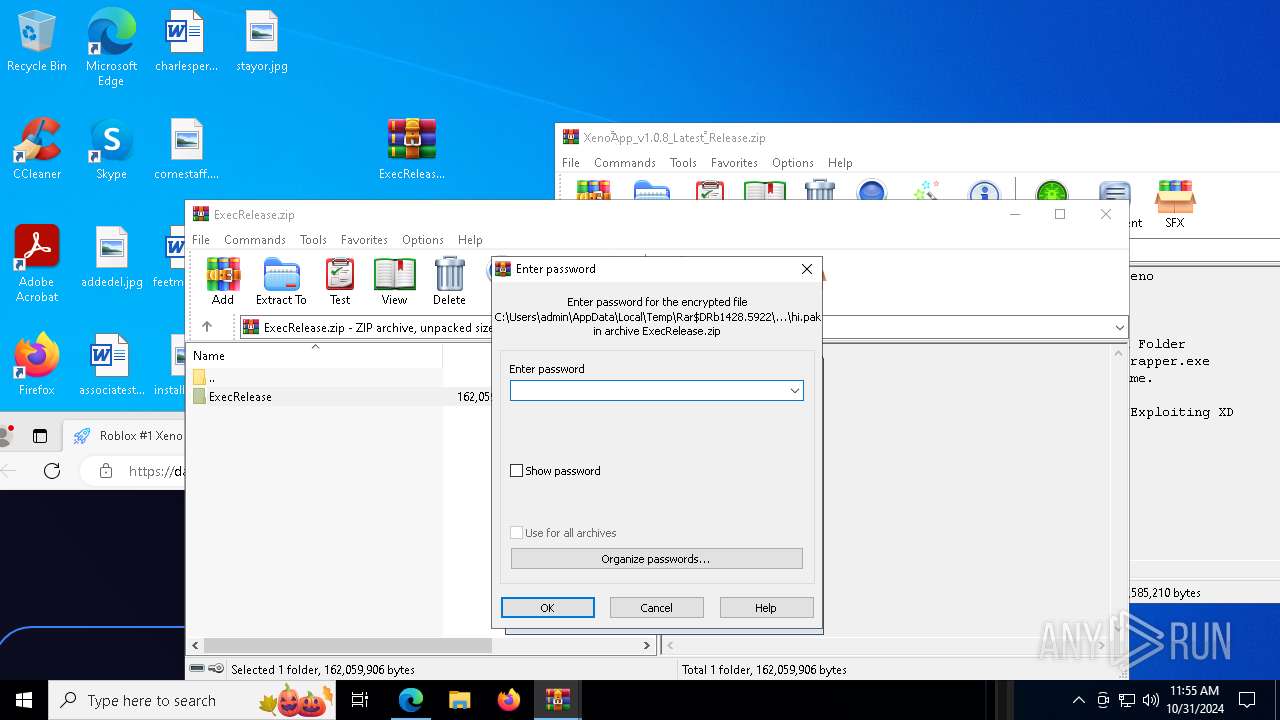Select the ExecRelease archive on desktop
This screenshot has width=1280, height=720.
(412, 150)
